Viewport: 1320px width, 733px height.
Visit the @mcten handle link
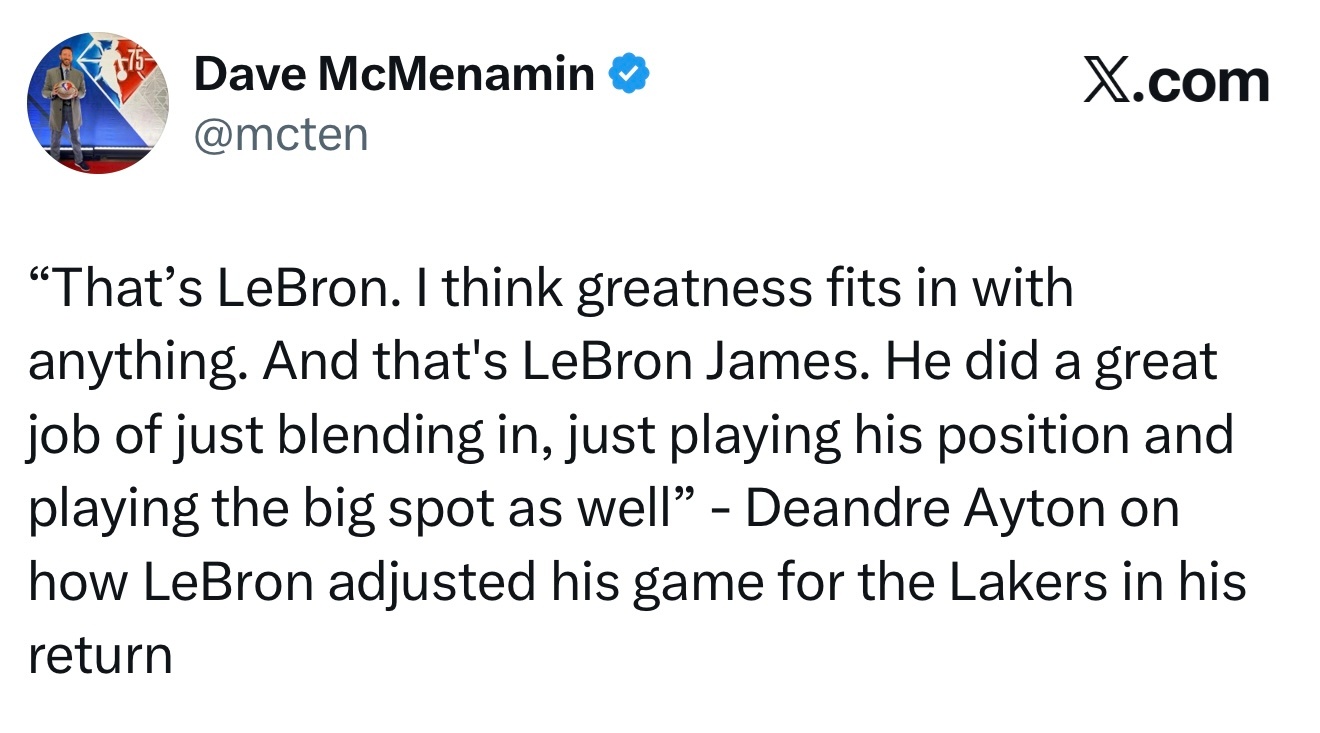(281, 134)
